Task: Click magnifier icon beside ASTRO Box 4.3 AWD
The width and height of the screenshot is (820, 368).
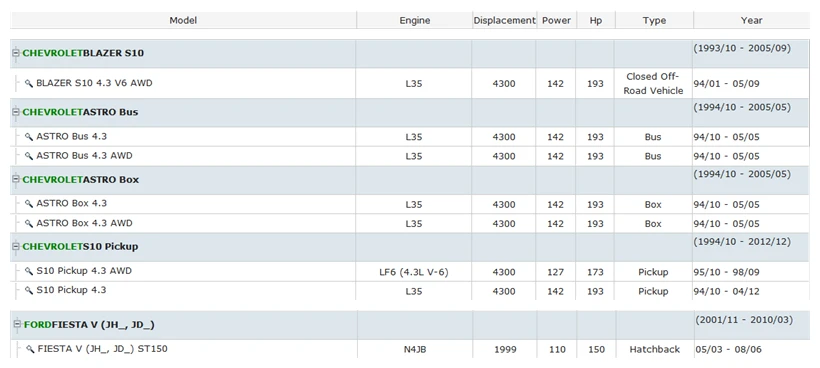Action: [29, 223]
